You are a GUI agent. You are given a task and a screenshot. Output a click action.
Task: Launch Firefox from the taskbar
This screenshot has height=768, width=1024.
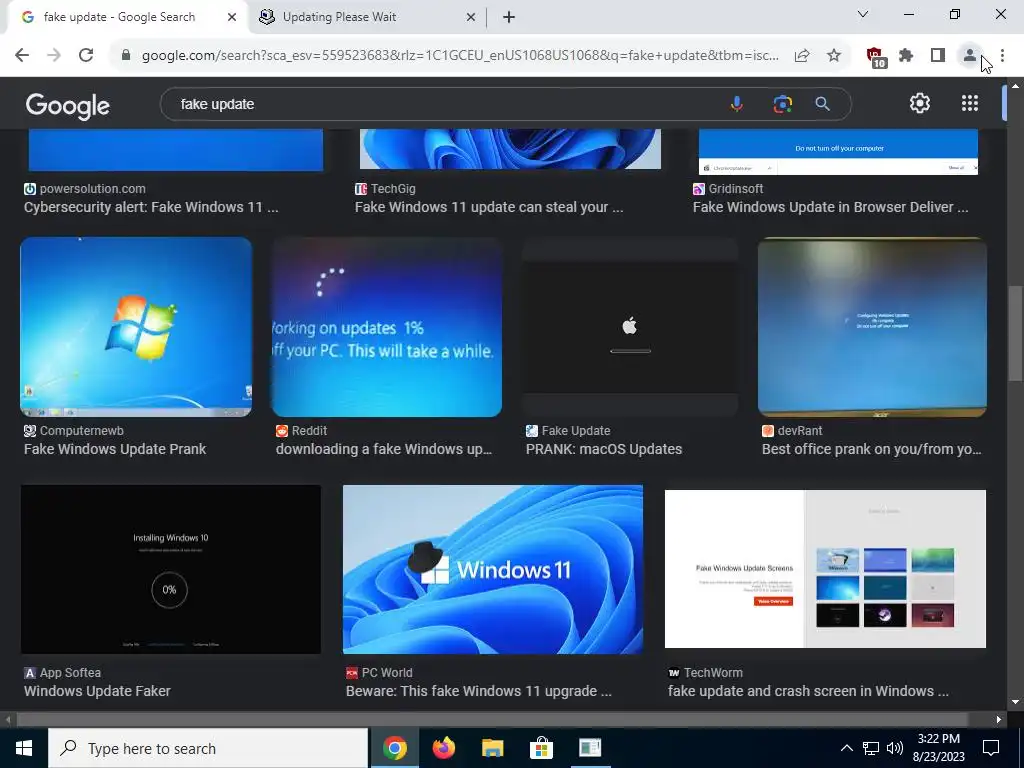443,748
